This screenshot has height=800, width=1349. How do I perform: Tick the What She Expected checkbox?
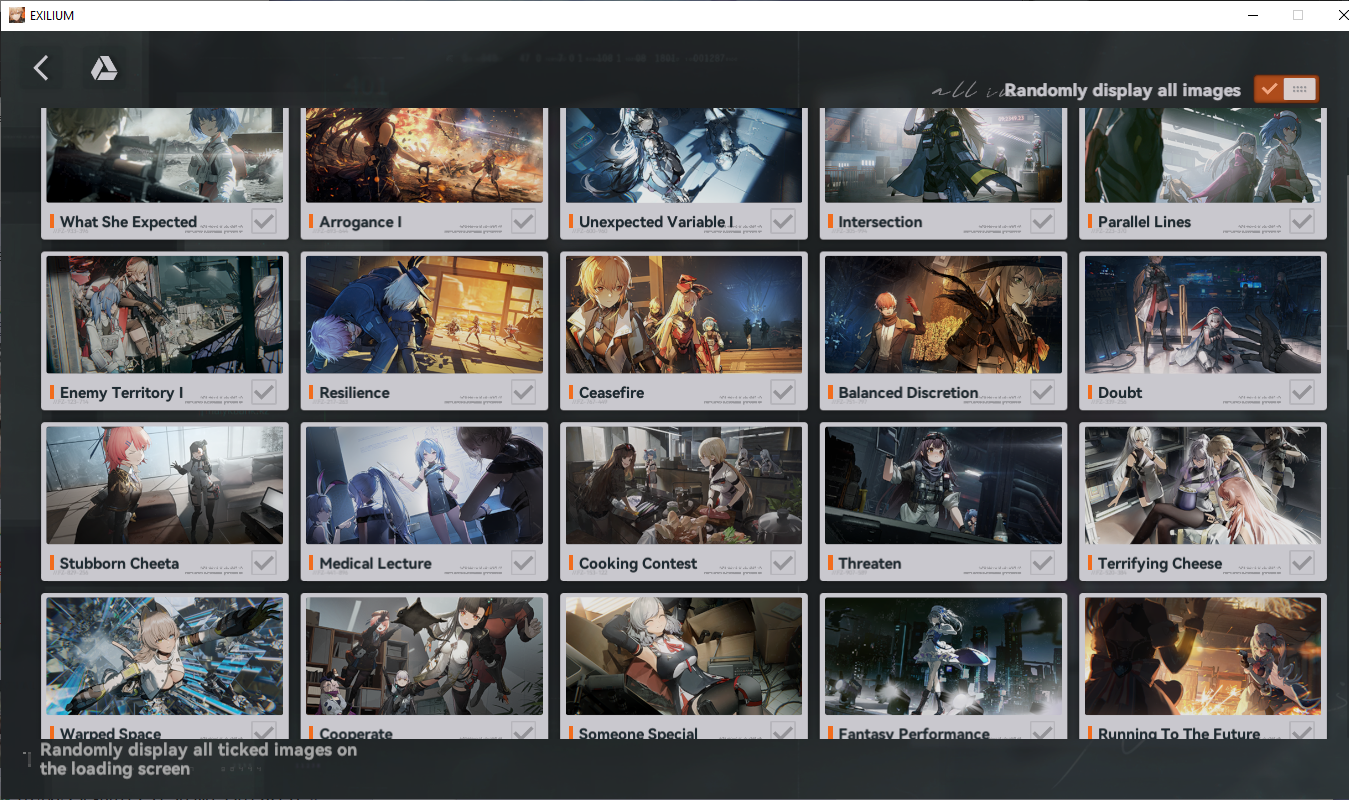click(x=264, y=221)
